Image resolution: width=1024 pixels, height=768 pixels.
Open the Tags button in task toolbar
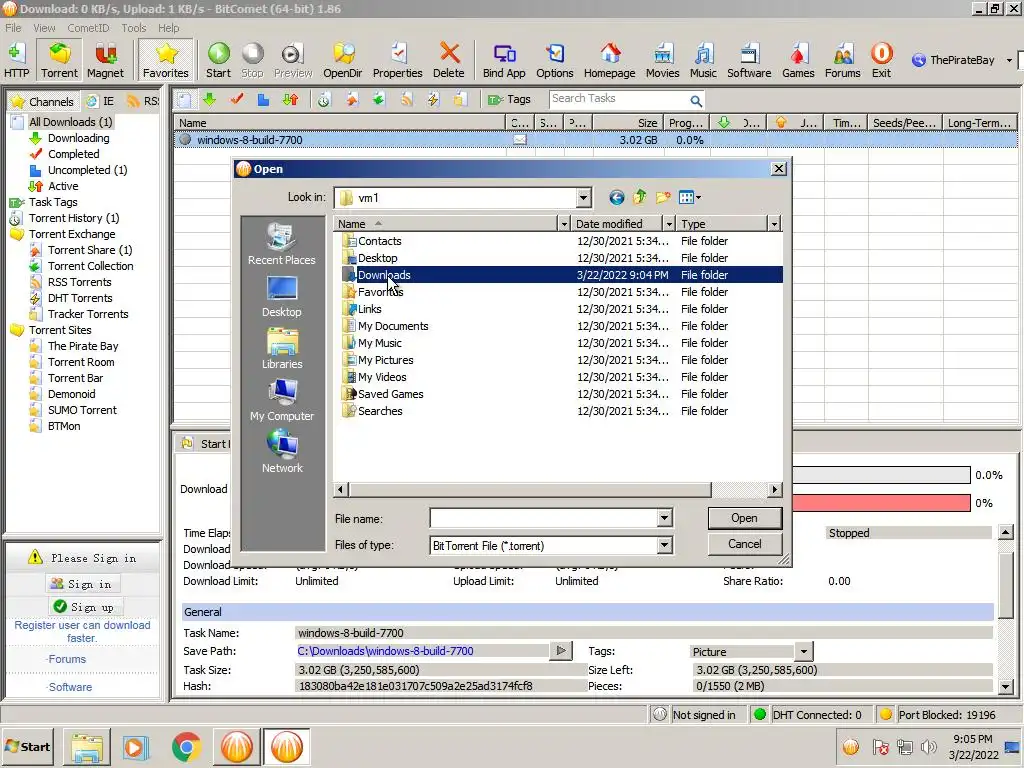click(509, 99)
